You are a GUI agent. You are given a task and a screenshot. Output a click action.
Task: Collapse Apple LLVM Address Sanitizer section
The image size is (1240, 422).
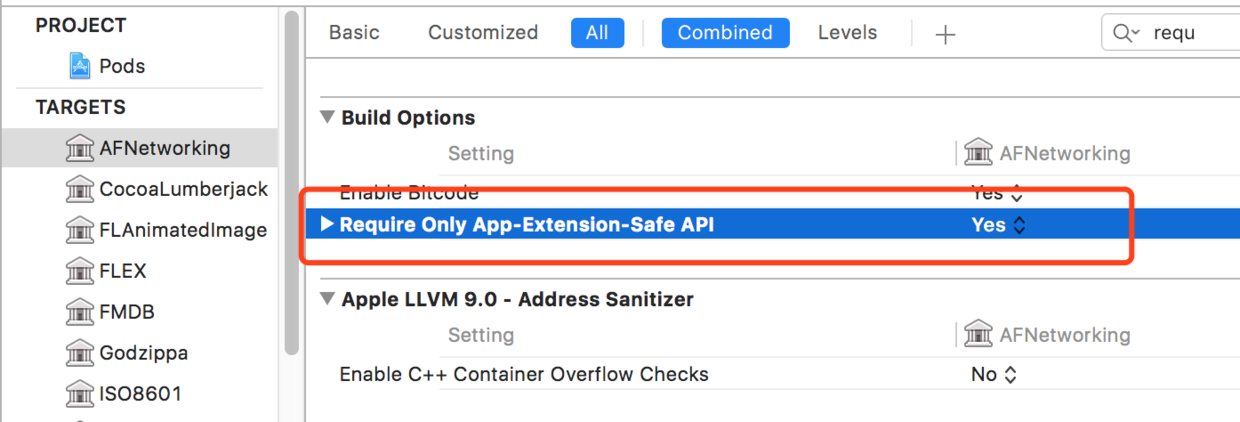[327, 299]
